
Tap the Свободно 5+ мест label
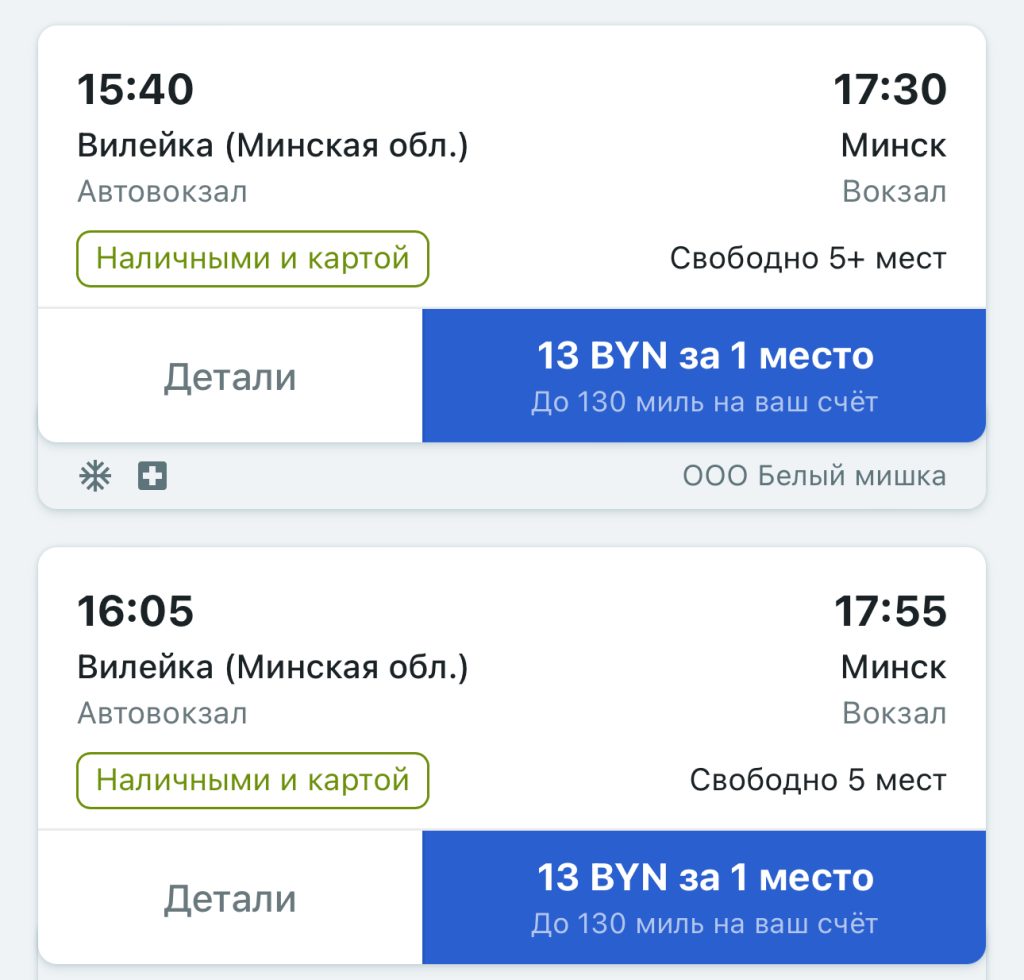point(807,259)
